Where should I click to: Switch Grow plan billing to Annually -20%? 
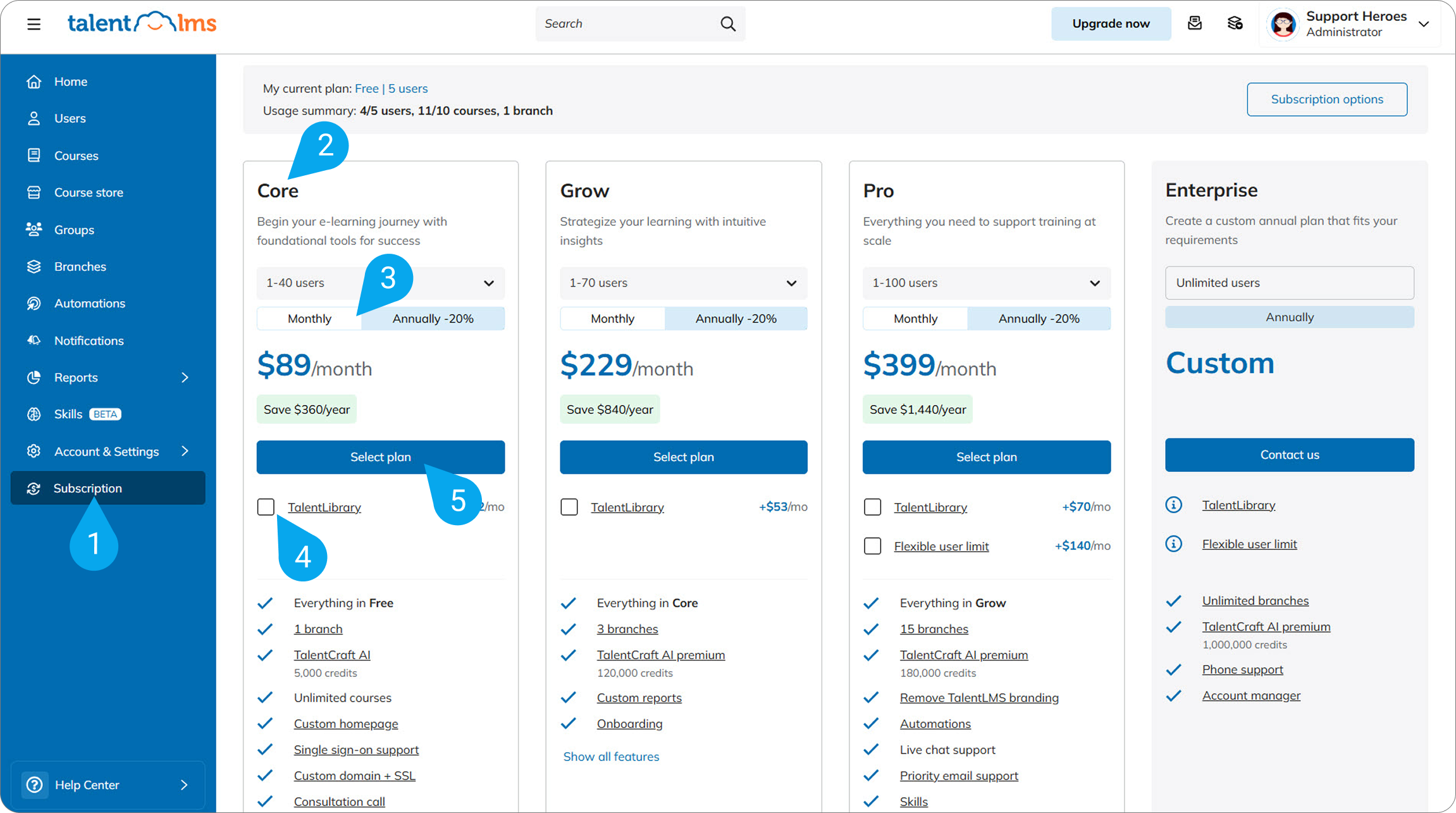pyautogui.click(x=736, y=318)
